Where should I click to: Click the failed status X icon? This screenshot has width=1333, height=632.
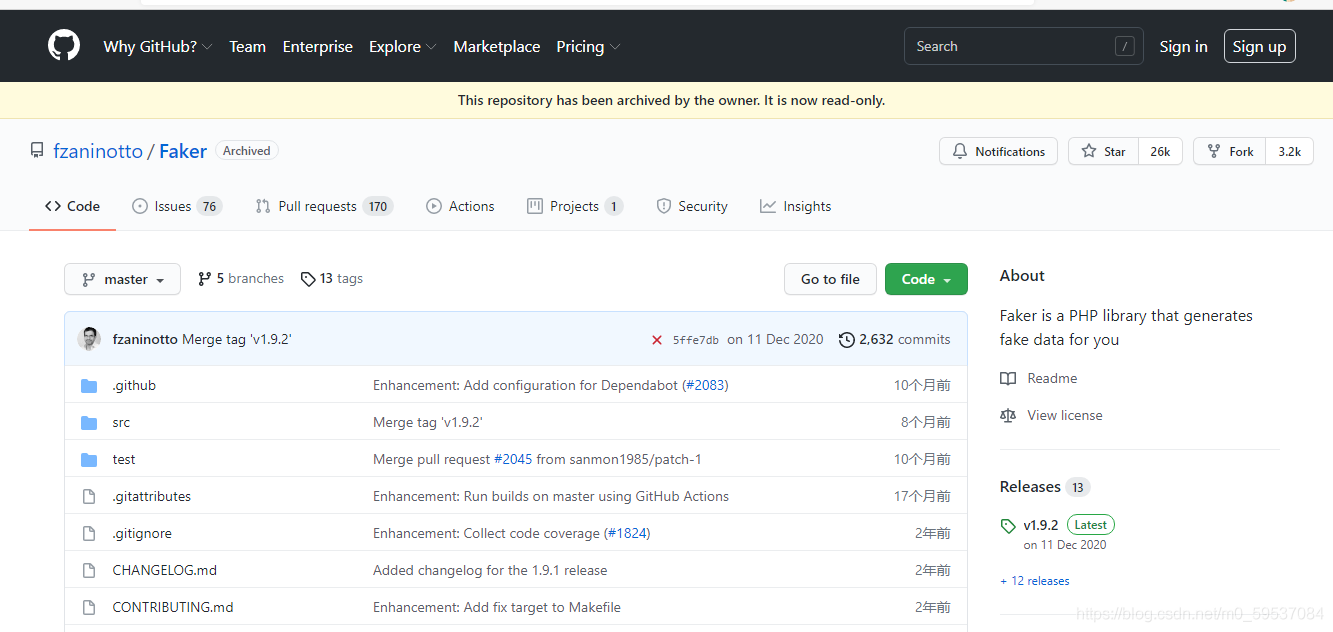click(x=657, y=340)
